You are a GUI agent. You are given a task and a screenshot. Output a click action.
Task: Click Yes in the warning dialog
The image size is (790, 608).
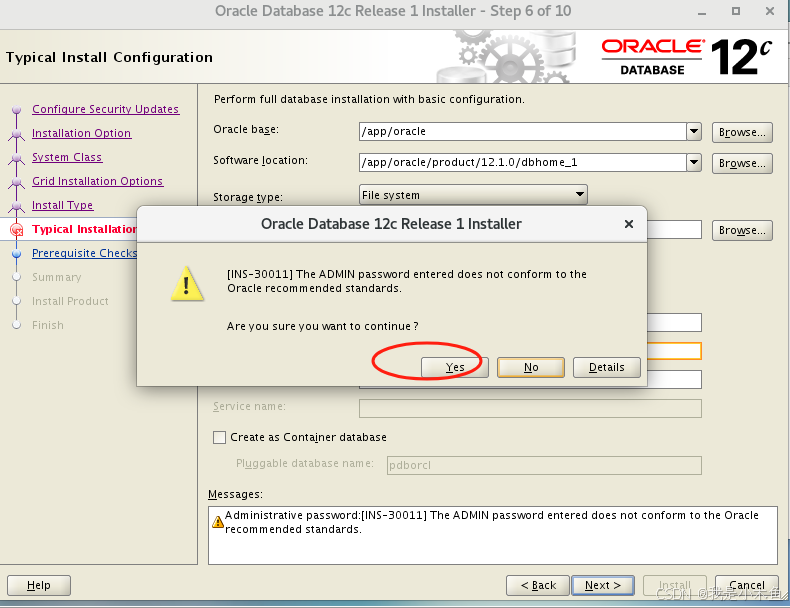pos(455,367)
